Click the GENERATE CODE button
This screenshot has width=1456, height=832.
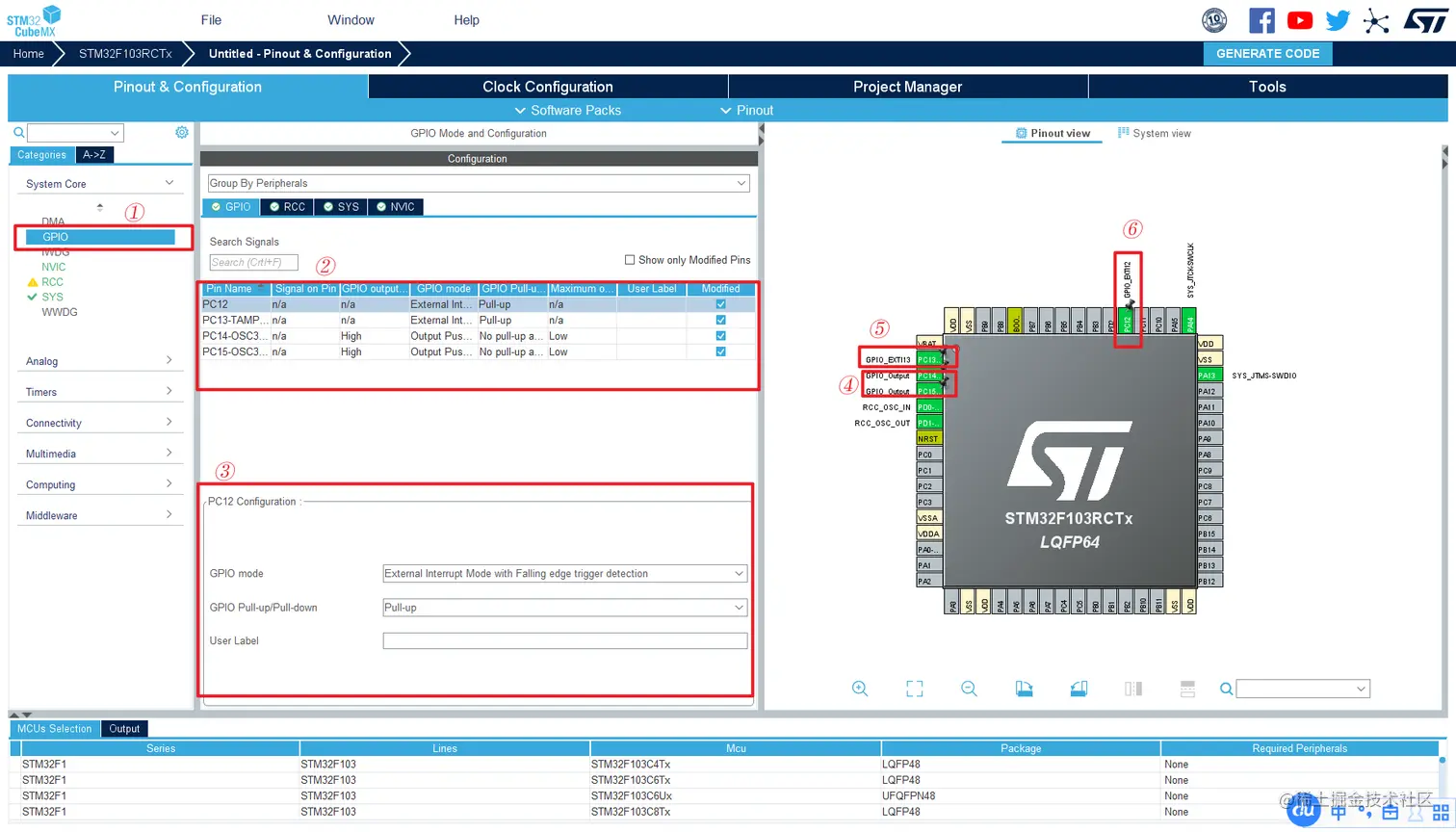(1268, 54)
